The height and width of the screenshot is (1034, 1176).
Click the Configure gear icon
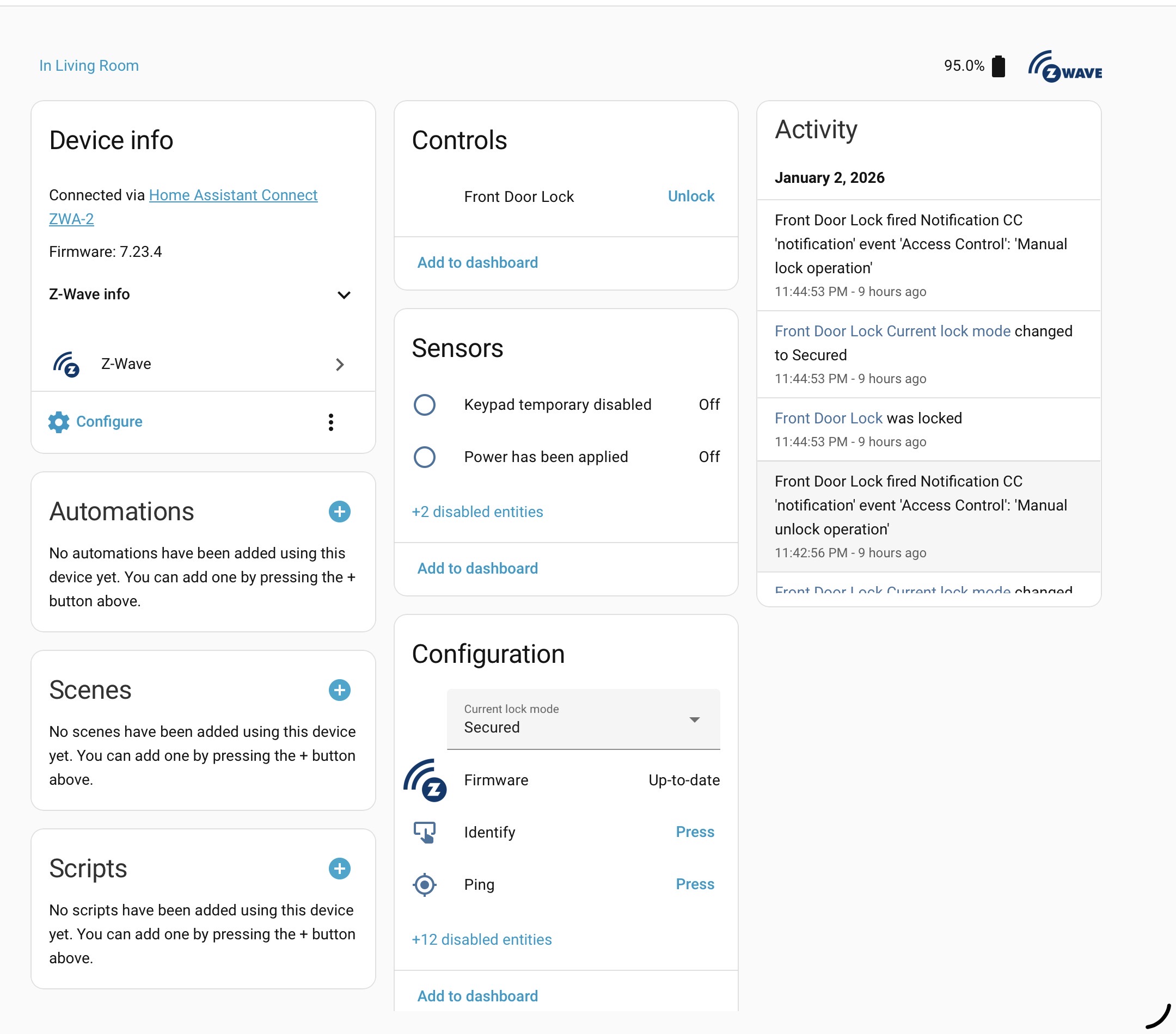click(59, 422)
